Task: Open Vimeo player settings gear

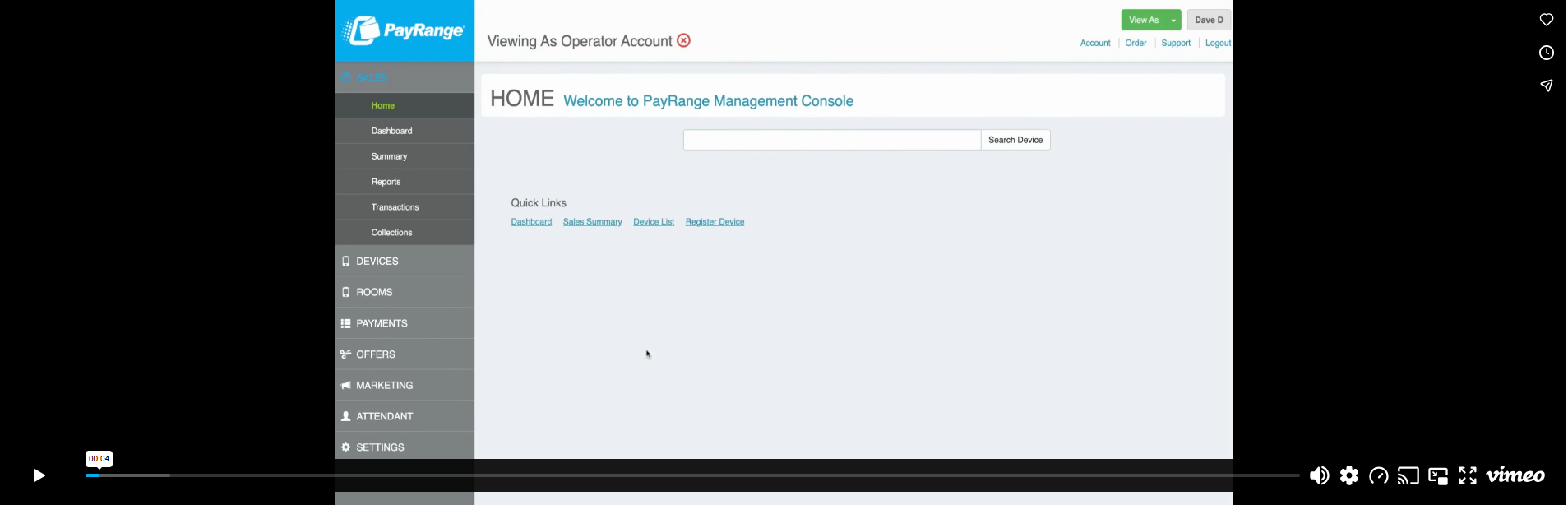Action: (1349, 475)
